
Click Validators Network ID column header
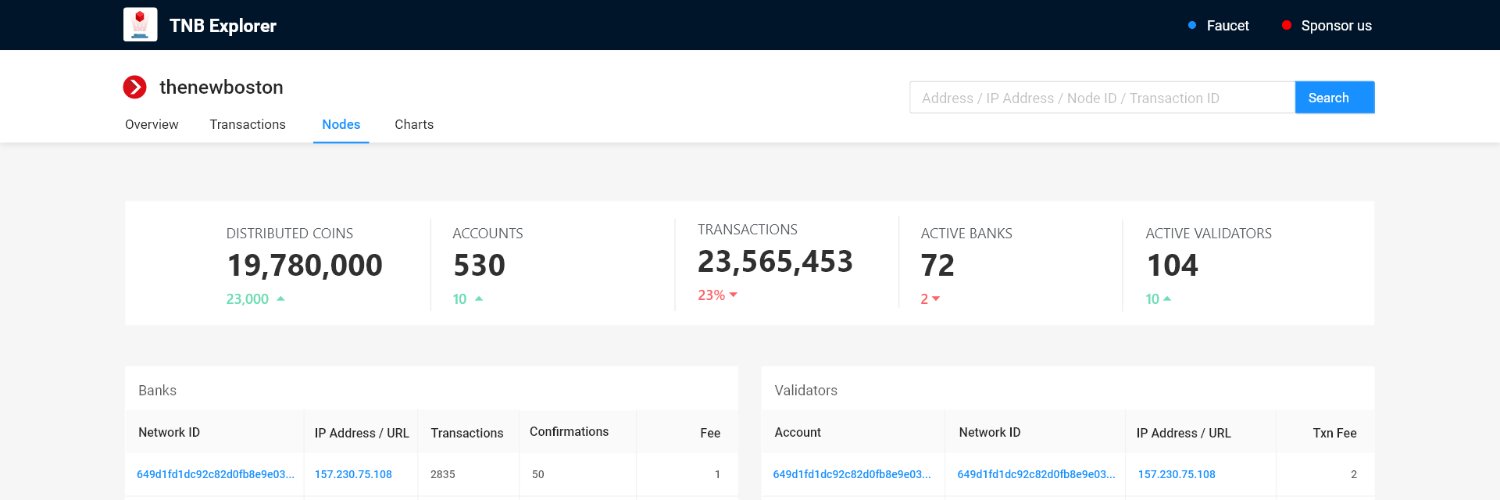[x=990, y=433]
